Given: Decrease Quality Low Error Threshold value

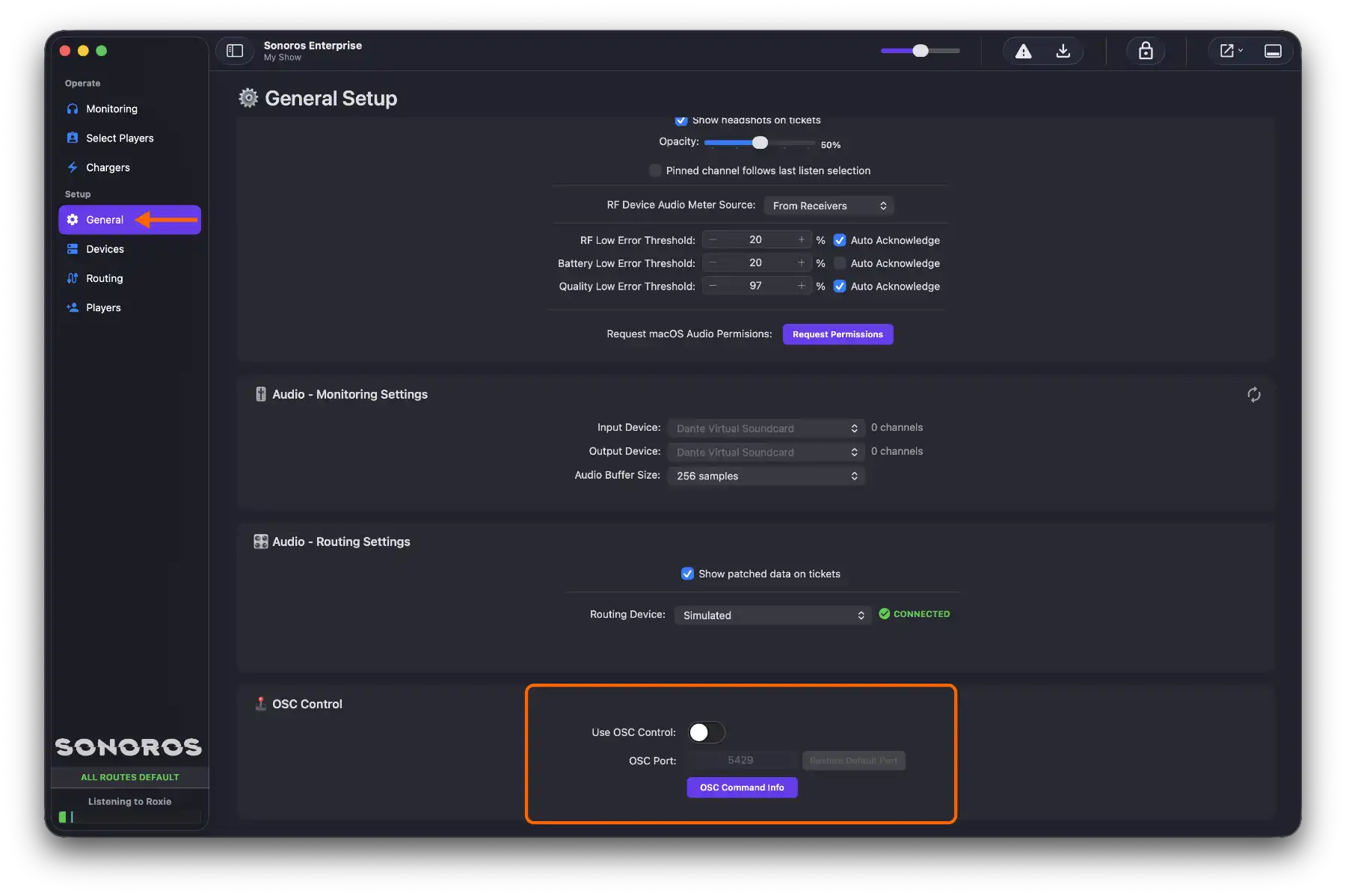Looking at the screenshot, I should pyautogui.click(x=713, y=286).
